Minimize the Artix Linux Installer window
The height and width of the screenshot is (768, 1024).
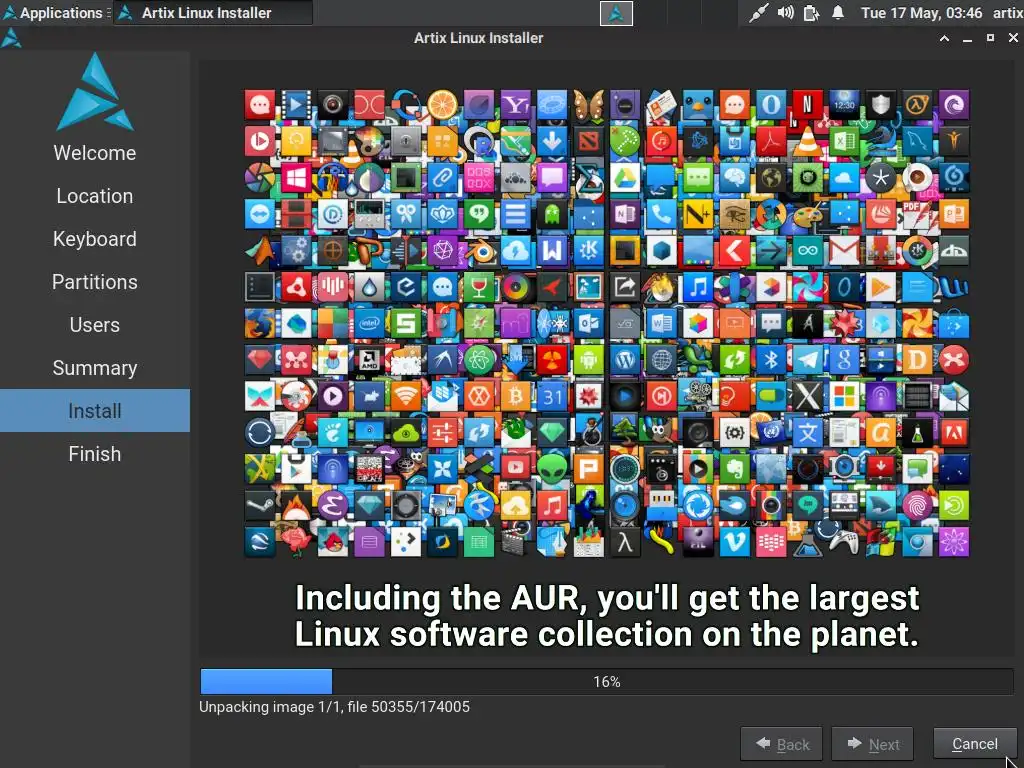click(x=967, y=39)
